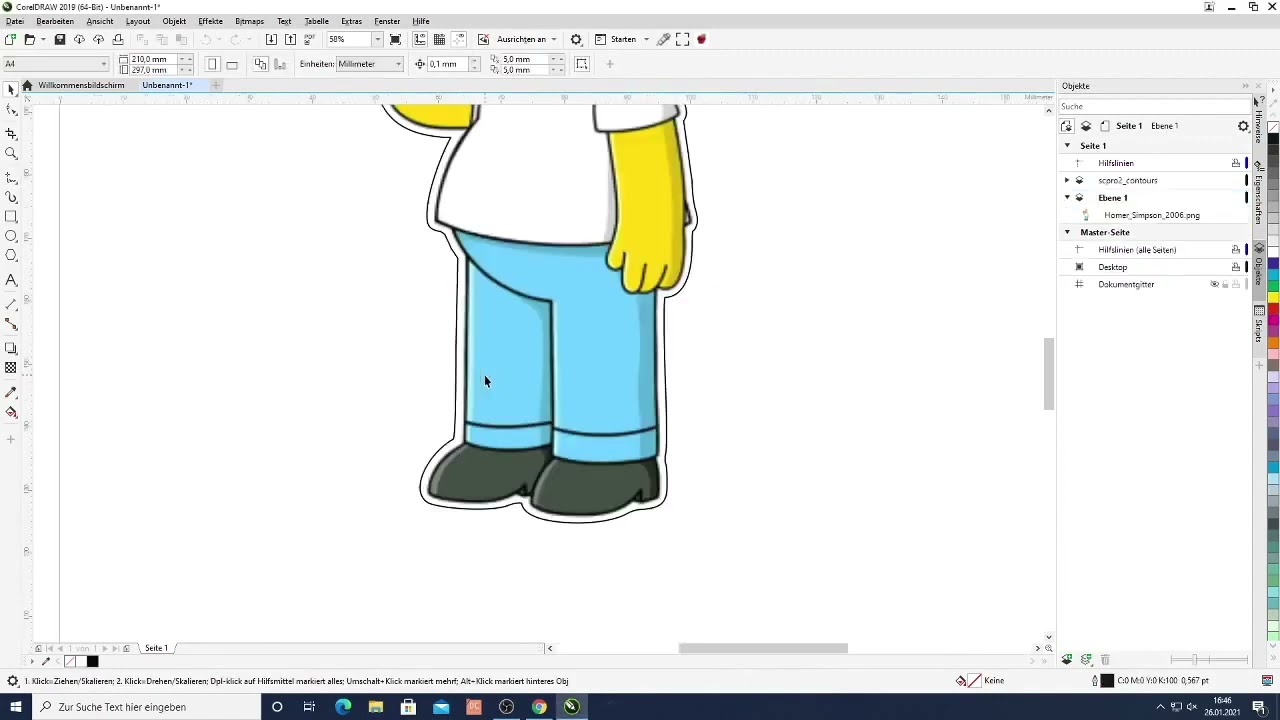Select the Color Eyedropper tool
This screenshot has width=1280, height=720.
(x=11, y=392)
